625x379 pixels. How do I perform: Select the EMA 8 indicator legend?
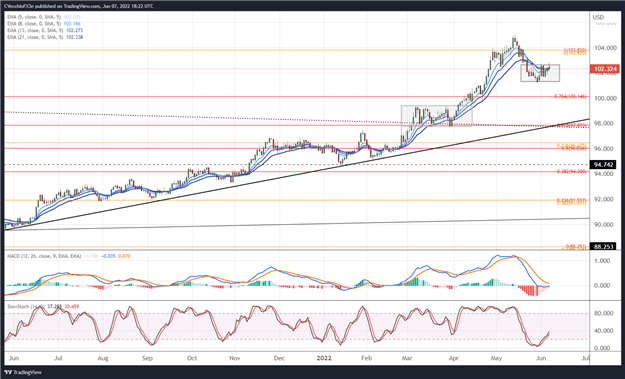click(44, 24)
